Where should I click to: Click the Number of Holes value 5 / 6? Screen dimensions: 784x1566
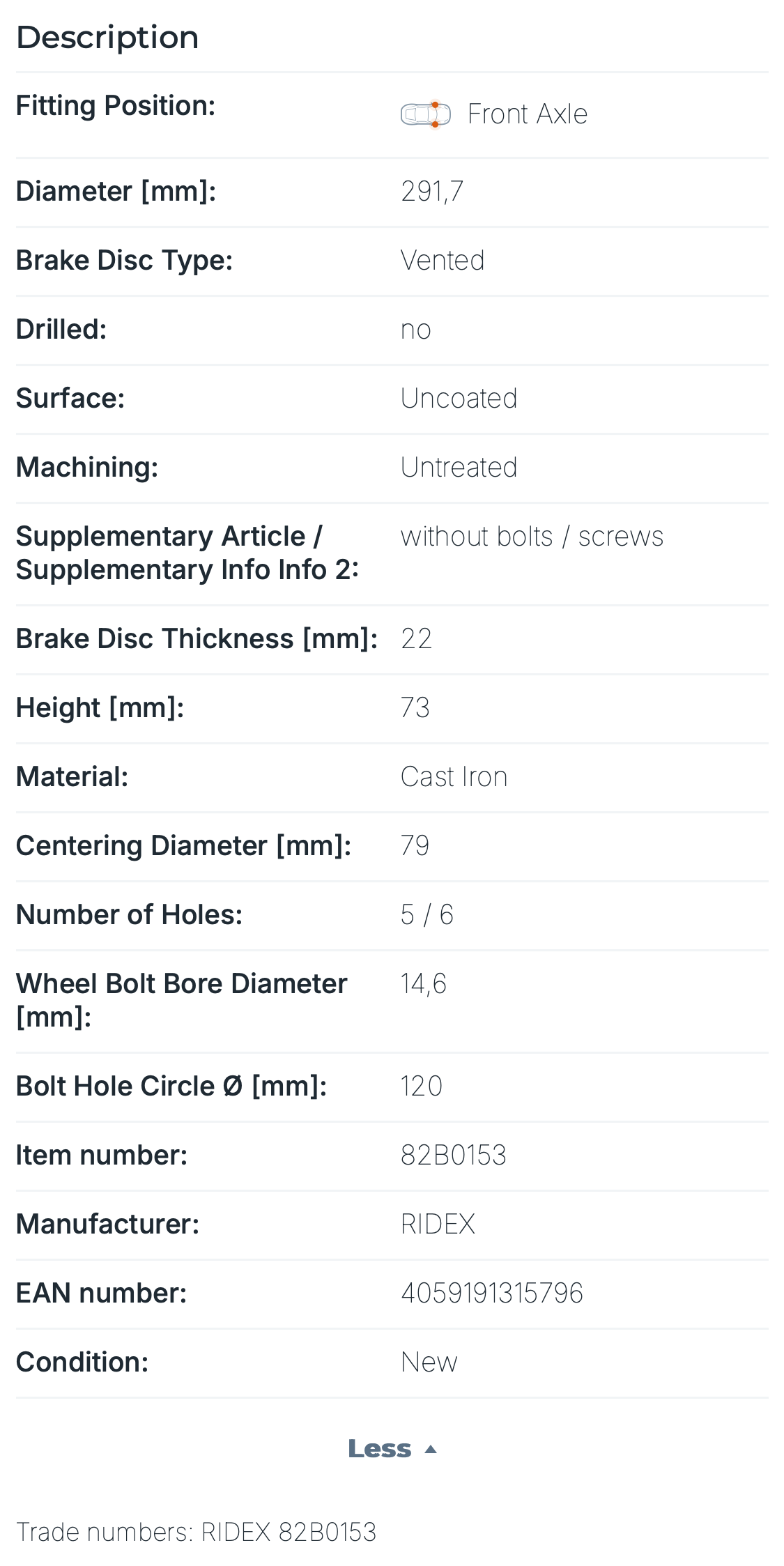[426, 915]
